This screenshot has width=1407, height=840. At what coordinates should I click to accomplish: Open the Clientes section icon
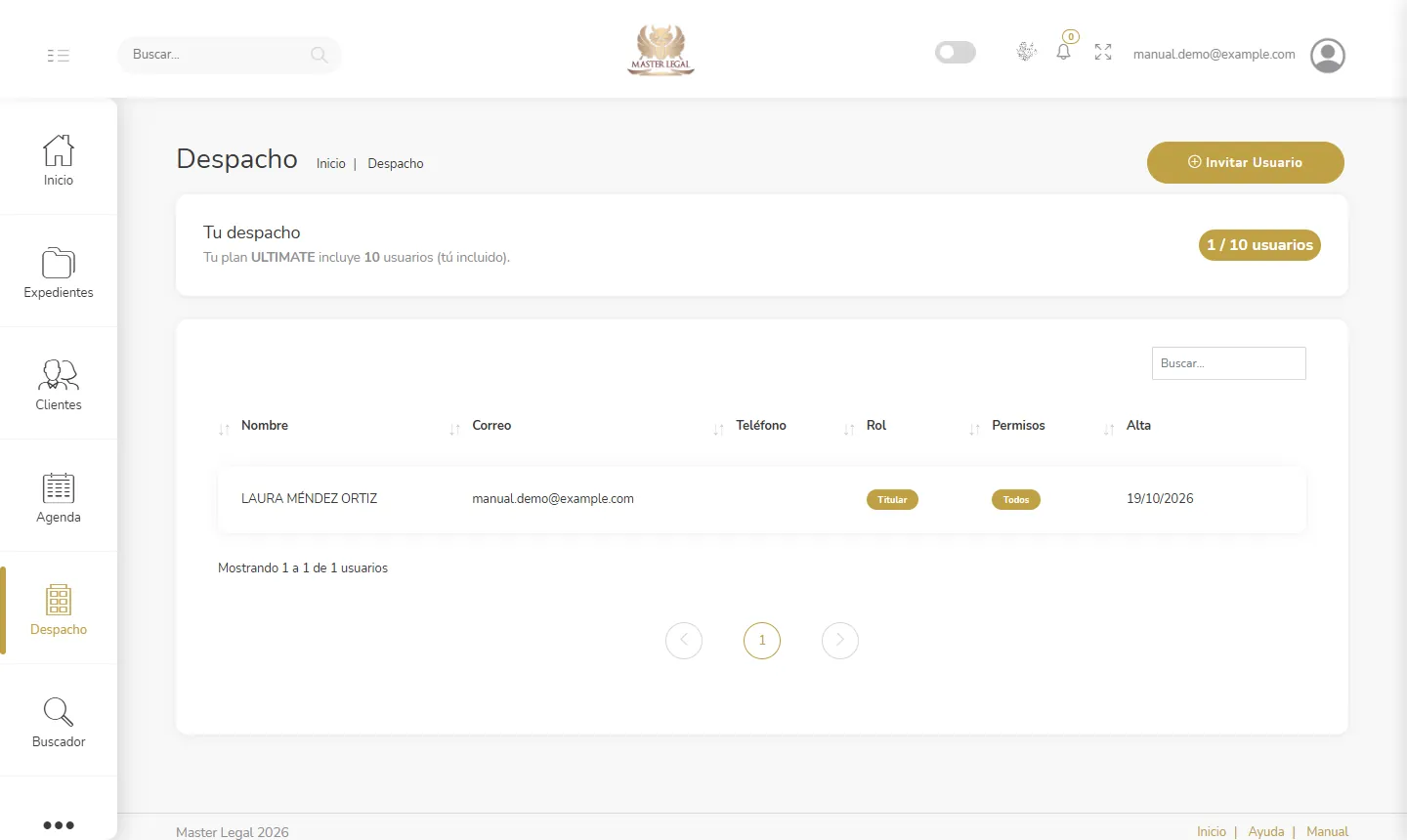(x=59, y=375)
